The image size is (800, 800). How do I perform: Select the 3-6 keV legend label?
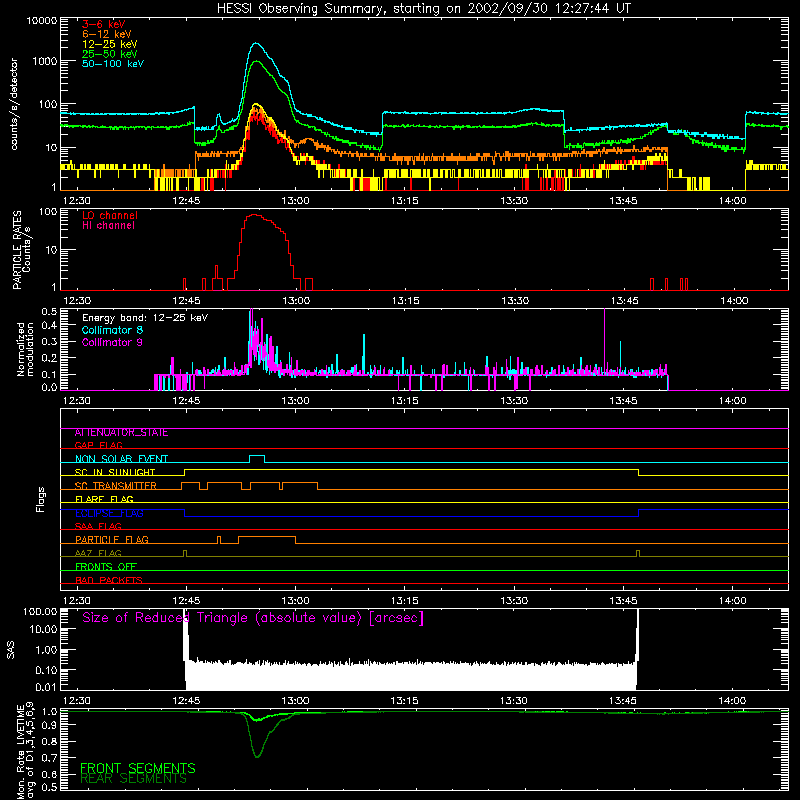tap(103, 24)
